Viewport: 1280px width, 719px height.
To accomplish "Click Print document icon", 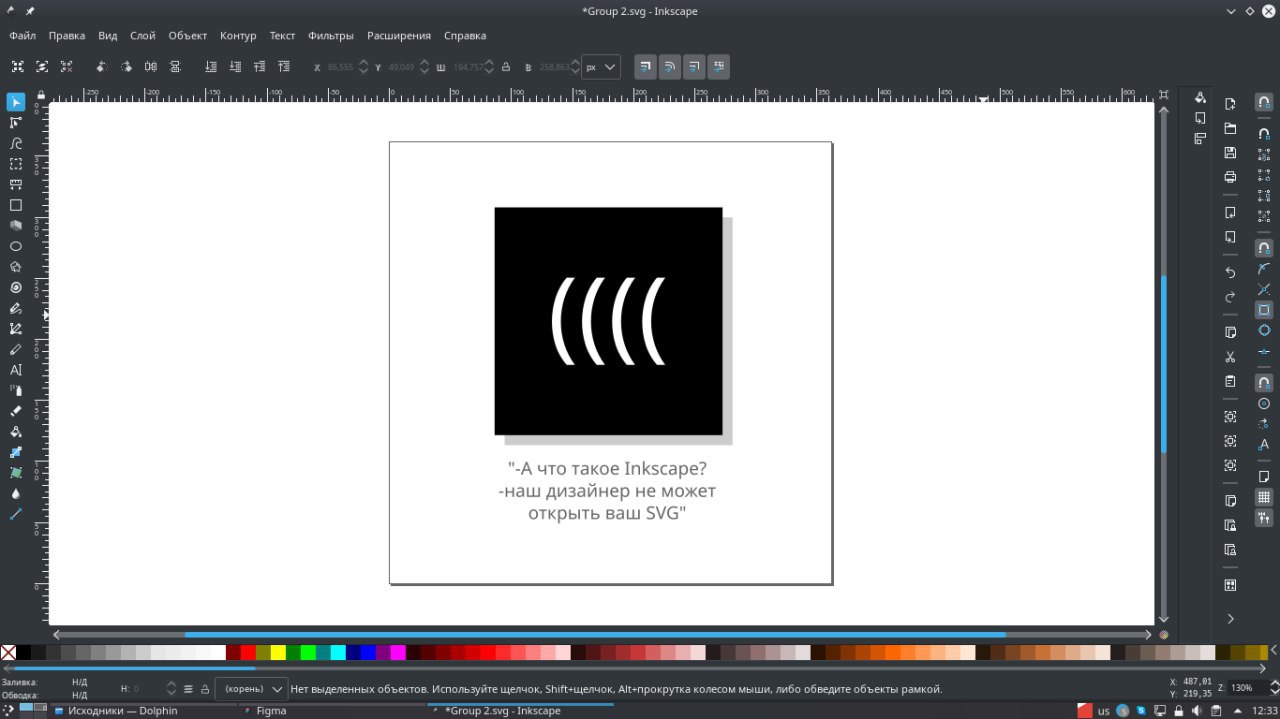I will click(1230, 177).
